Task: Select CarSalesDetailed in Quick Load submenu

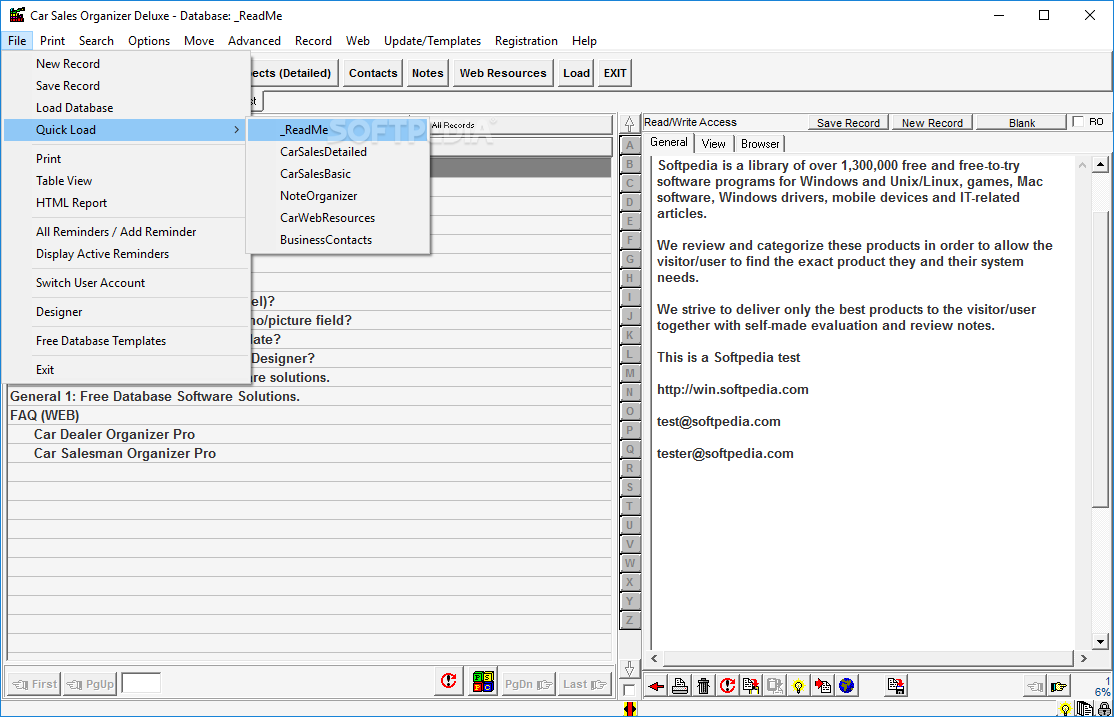Action: [338, 151]
